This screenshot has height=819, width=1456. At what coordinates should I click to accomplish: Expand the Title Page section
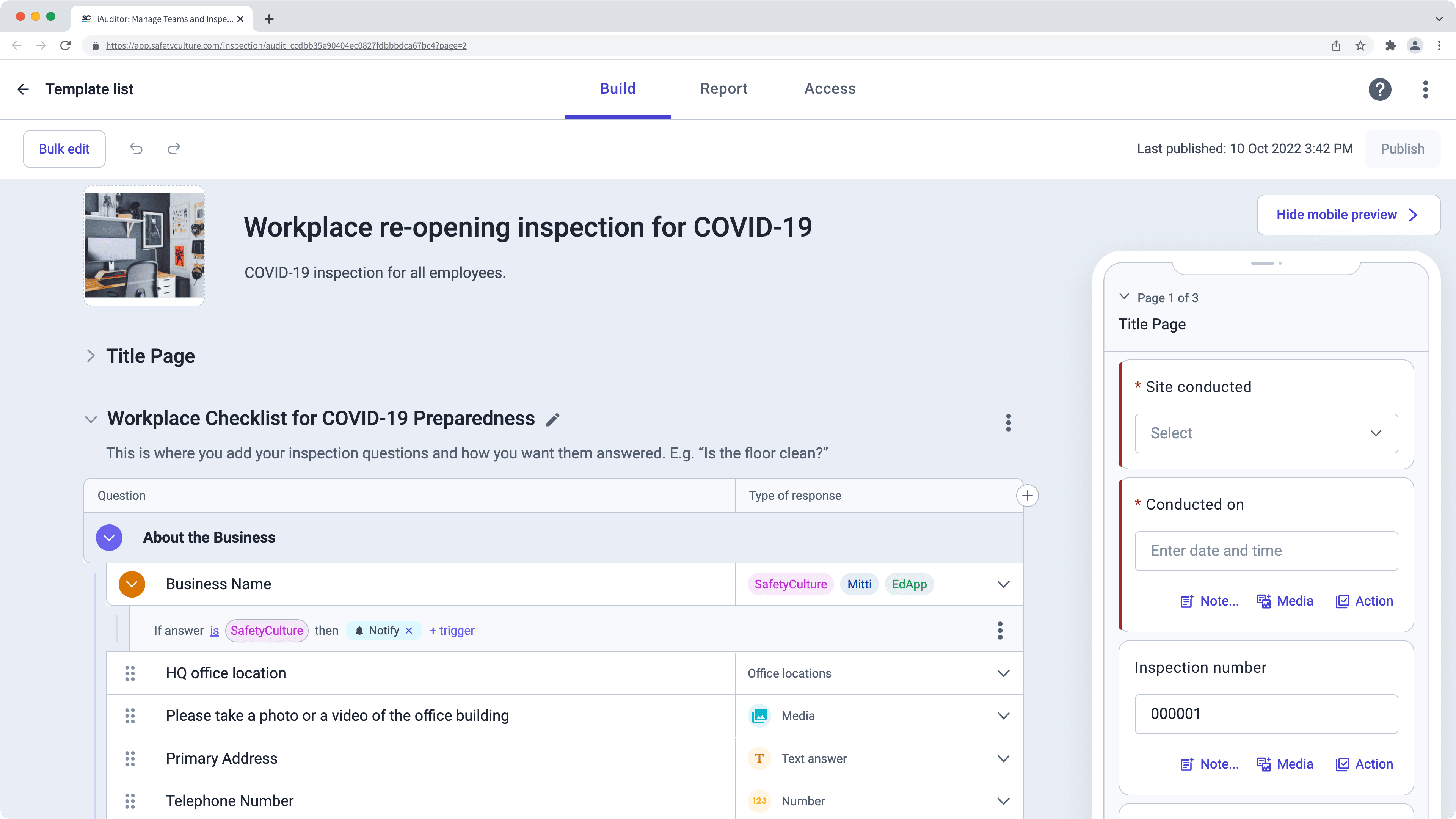coord(91,356)
